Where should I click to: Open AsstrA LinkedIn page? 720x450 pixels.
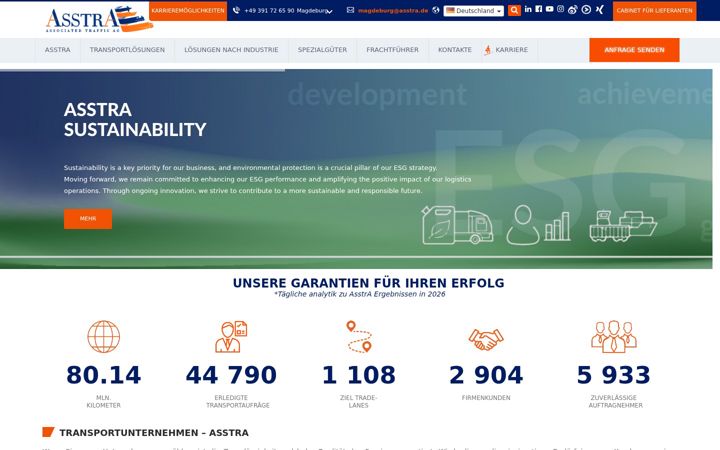(x=528, y=9)
